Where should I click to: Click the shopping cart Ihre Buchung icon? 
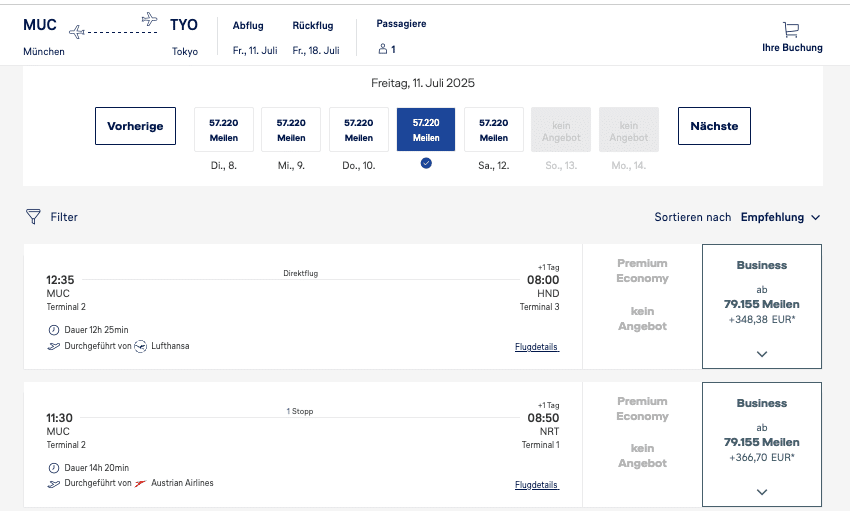click(791, 30)
